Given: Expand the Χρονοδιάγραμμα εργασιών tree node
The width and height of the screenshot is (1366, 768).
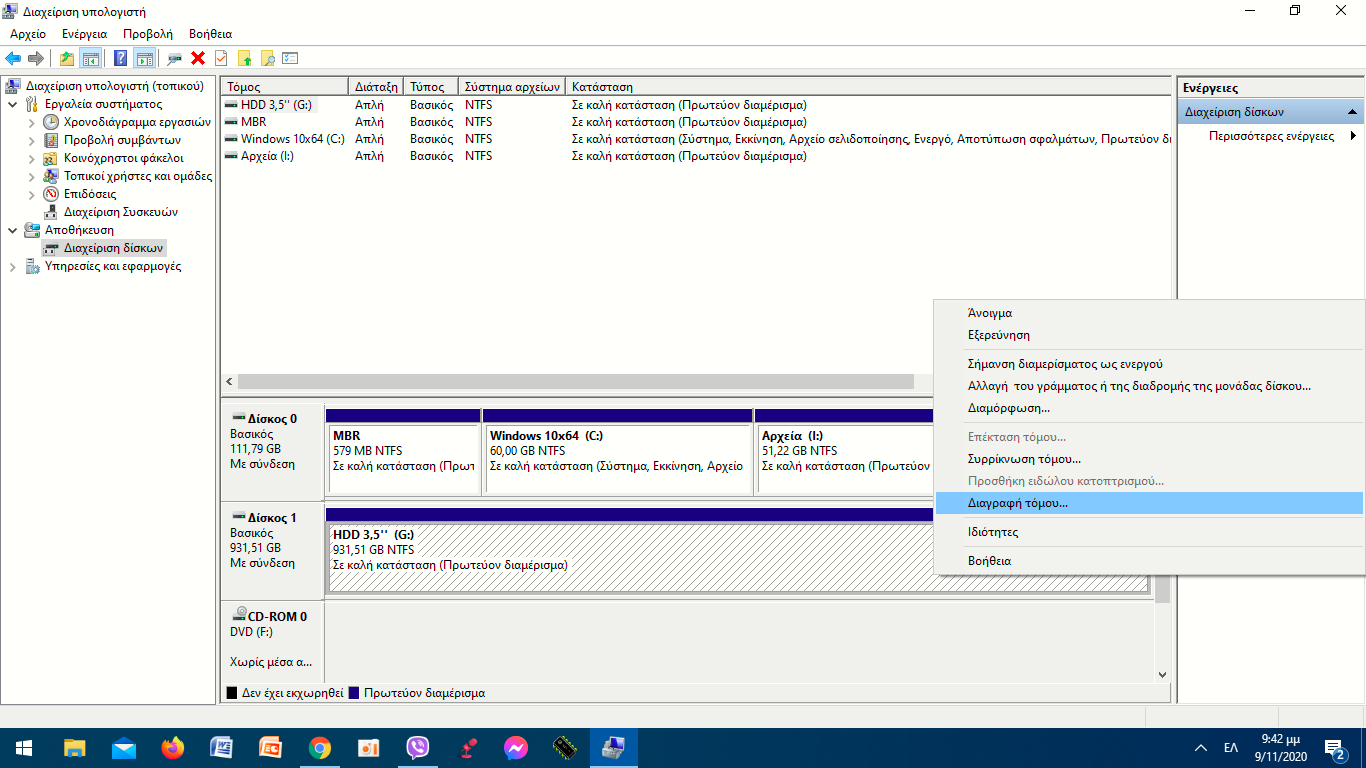Looking at the screenshot, I should click(x=31, y=122).
